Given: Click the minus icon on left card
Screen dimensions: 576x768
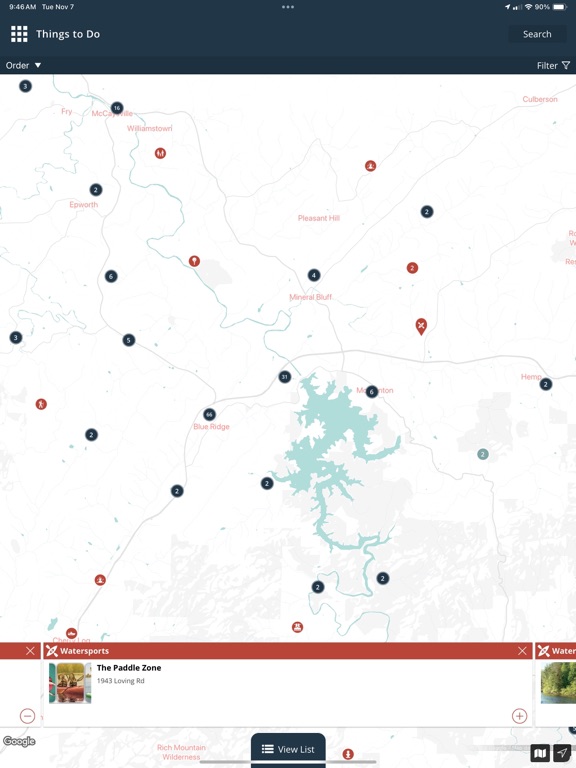Looking at the screenshot, I should pos(27,716).
